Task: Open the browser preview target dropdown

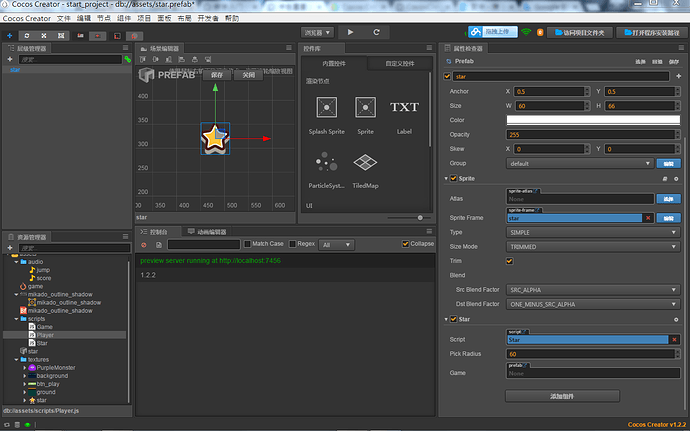Action: (317, 33)
